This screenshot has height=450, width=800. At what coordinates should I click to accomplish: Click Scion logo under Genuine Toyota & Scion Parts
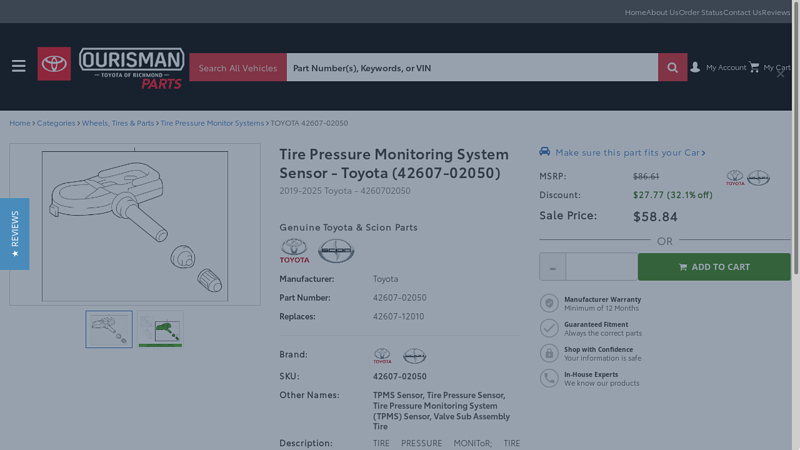coord(336,251)
